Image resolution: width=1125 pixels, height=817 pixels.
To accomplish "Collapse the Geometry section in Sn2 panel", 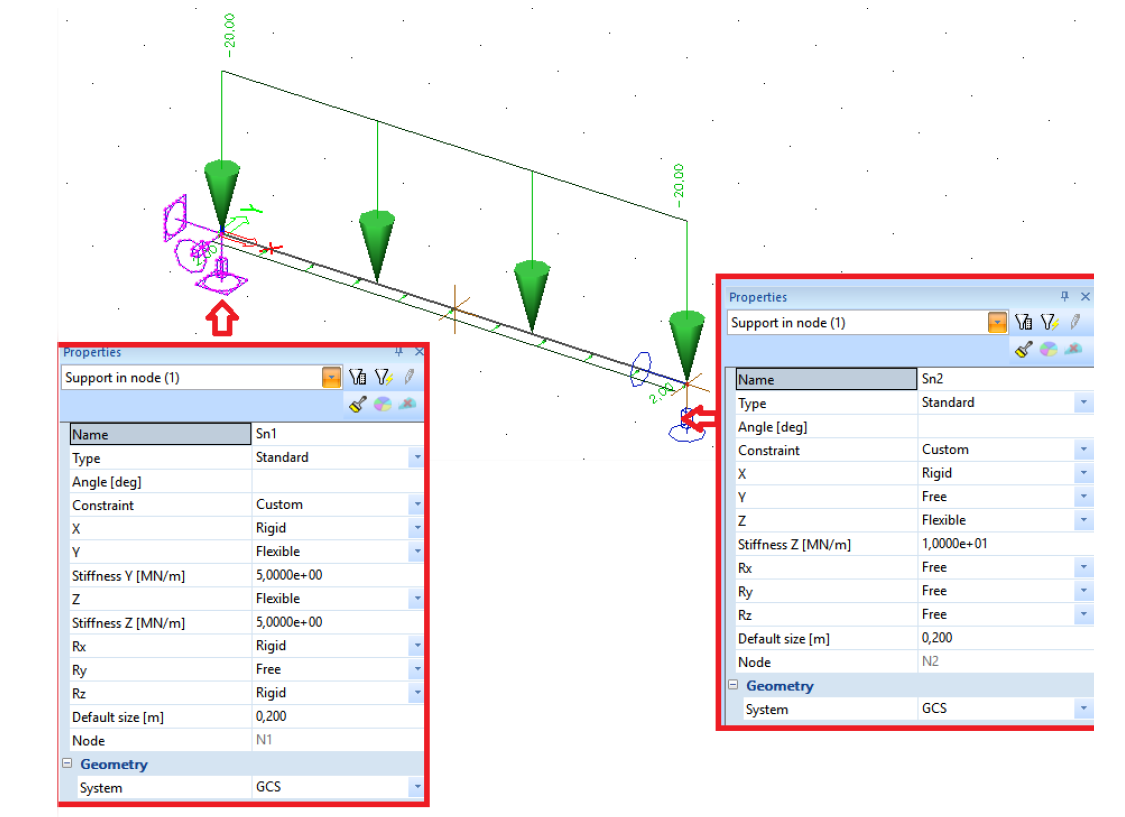I will click(733, 686).
